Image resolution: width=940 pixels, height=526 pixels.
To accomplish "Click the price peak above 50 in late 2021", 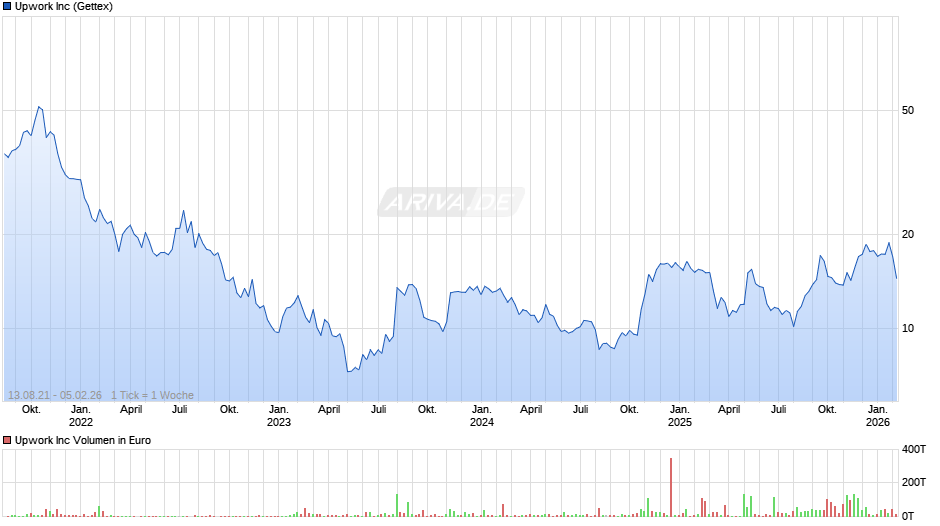I will 39,107.
